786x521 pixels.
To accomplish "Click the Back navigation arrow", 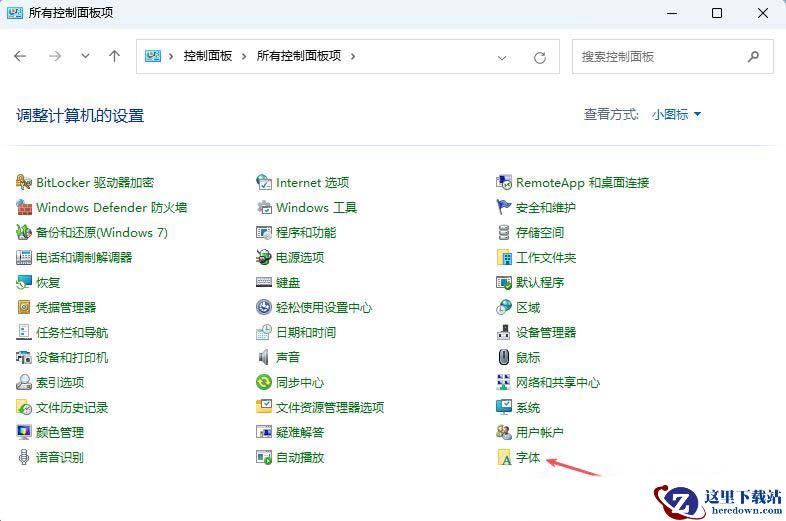I will [20, 56].
